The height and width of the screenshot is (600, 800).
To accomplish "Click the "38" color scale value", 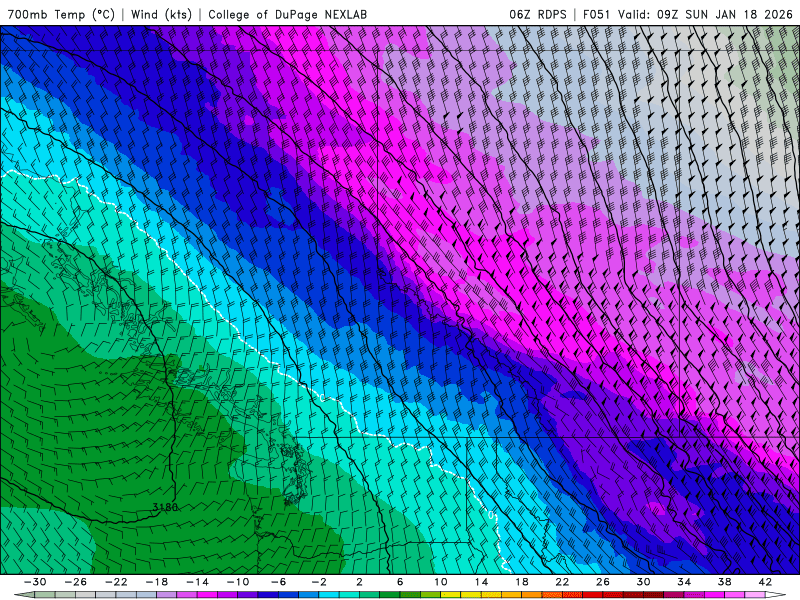I will 724,582.
